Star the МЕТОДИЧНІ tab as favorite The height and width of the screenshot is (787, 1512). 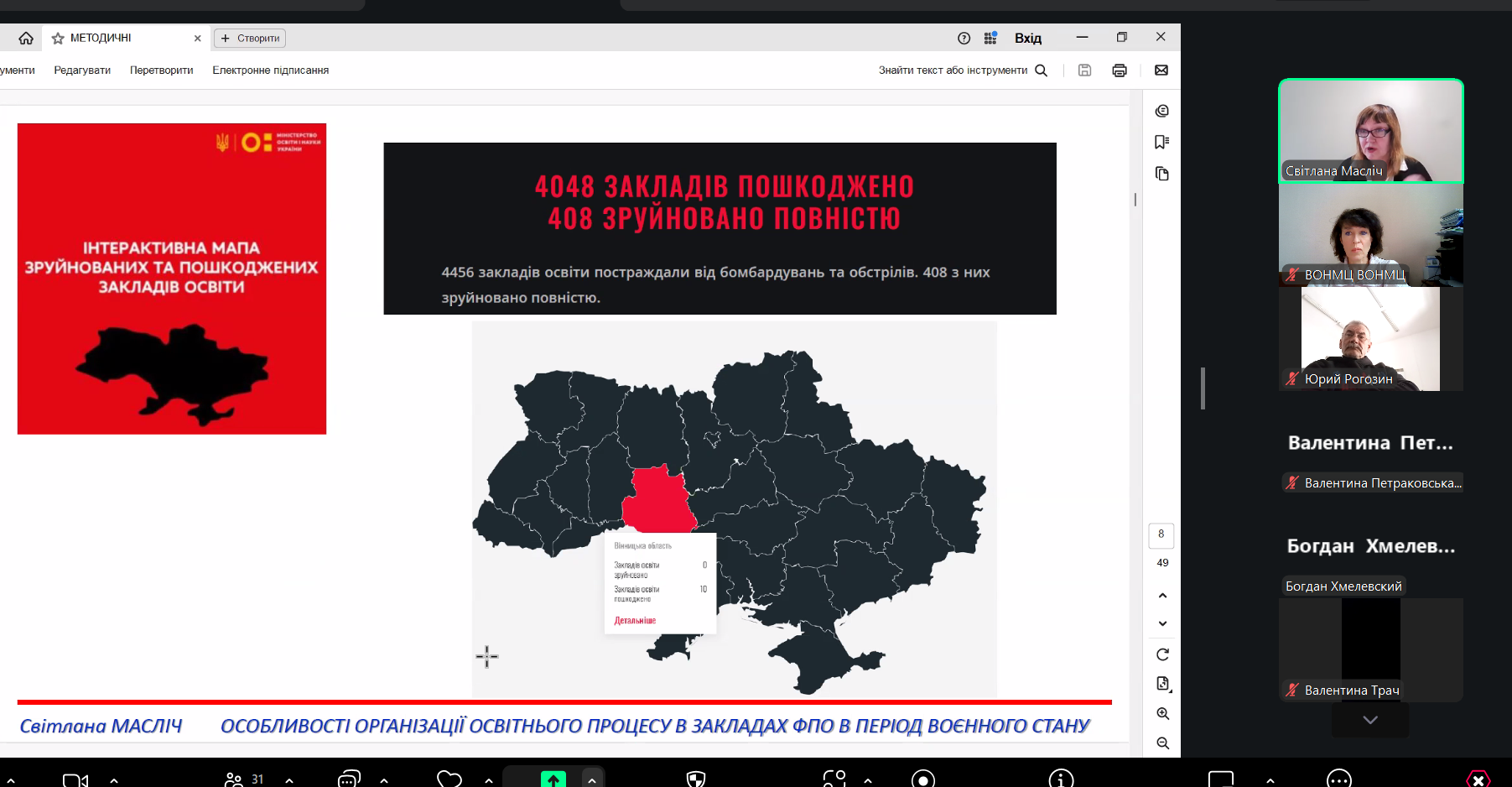click(x=58, y=39)
